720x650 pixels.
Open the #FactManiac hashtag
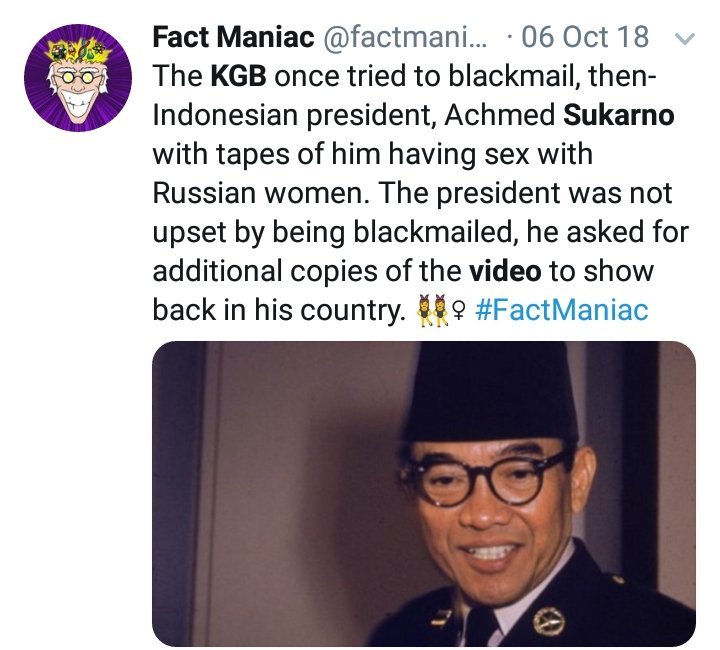point(559,310)
